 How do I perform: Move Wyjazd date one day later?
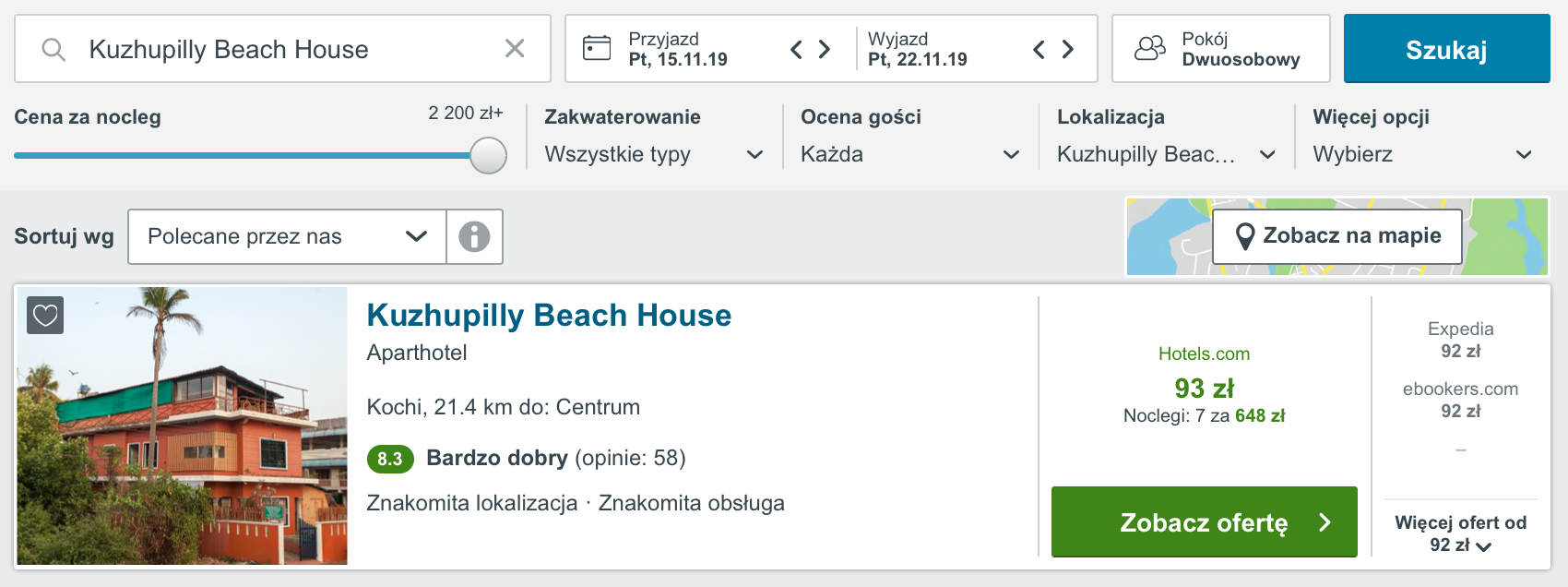[x=1068, y=49]
